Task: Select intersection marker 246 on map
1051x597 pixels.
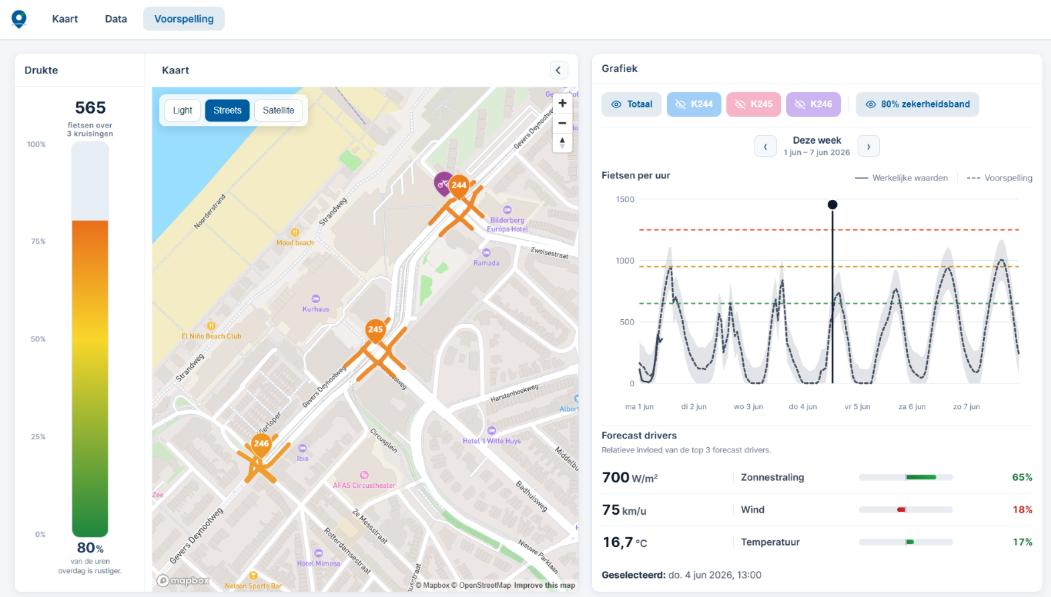Action: (x=261, y=444)
